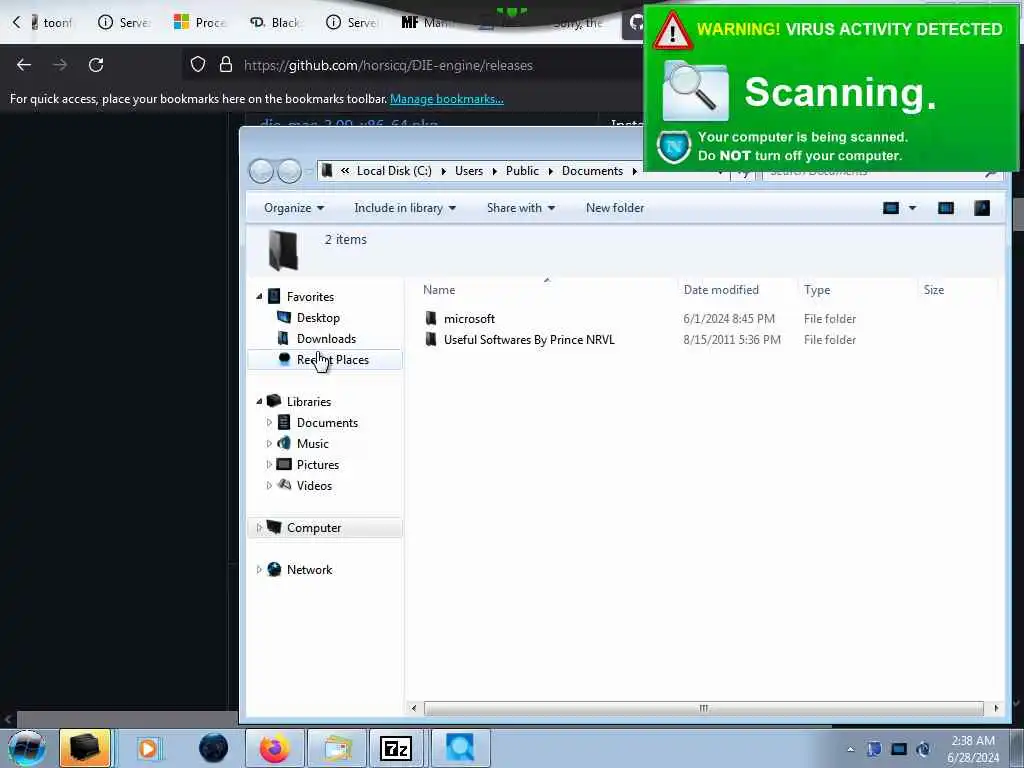This screenshot has height=768, width=1024.
Task: Click the Firefox tab scroll-left arrow
Action: 16,22
